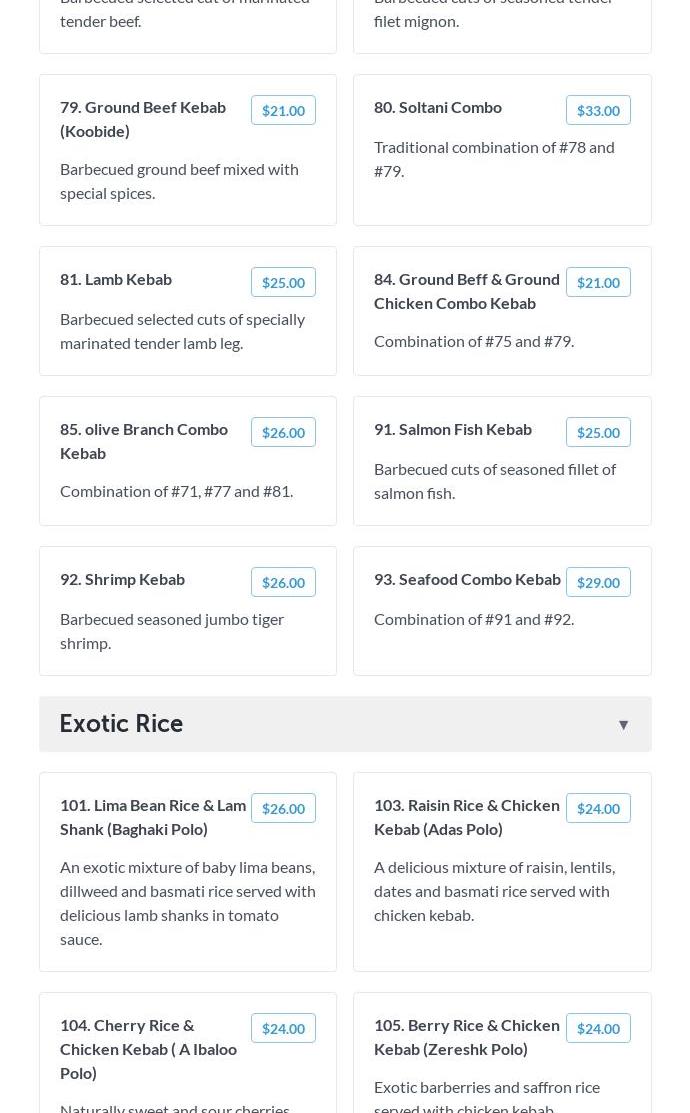Select $26.00 price of olive Branch Combo
The width and height of the screenshot is (690, 1113).
point(283,433)
